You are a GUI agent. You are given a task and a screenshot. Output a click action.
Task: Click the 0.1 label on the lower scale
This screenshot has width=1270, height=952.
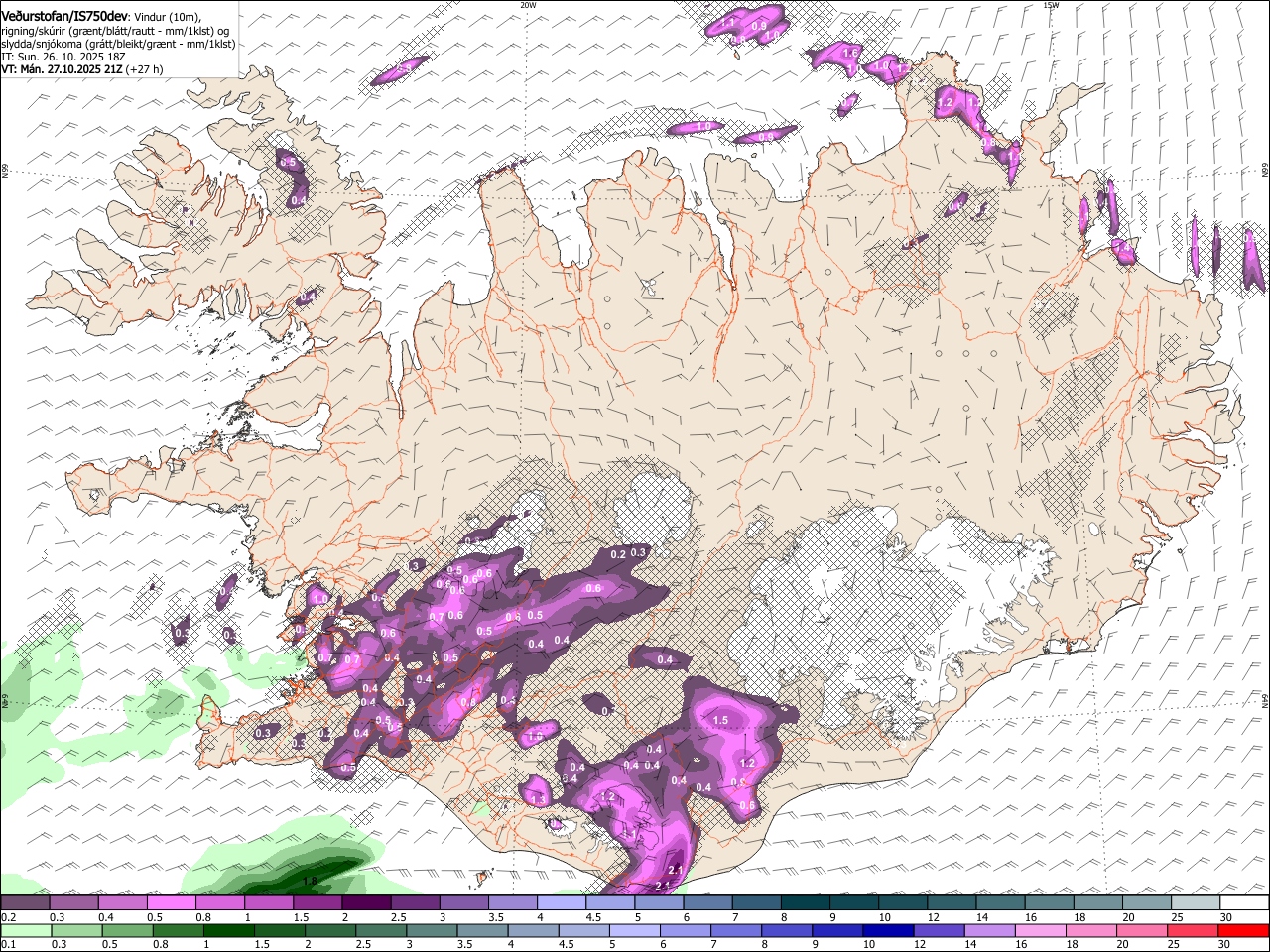tap(8, 945)
